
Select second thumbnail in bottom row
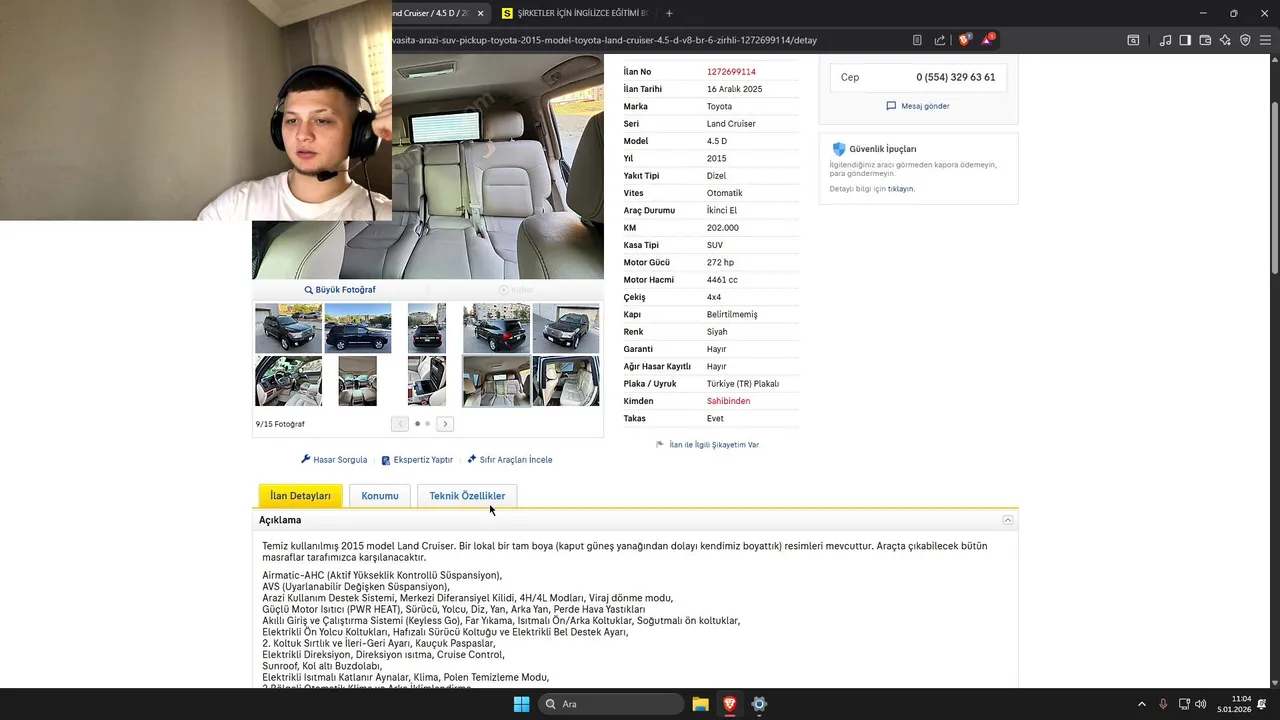(358, 381)
